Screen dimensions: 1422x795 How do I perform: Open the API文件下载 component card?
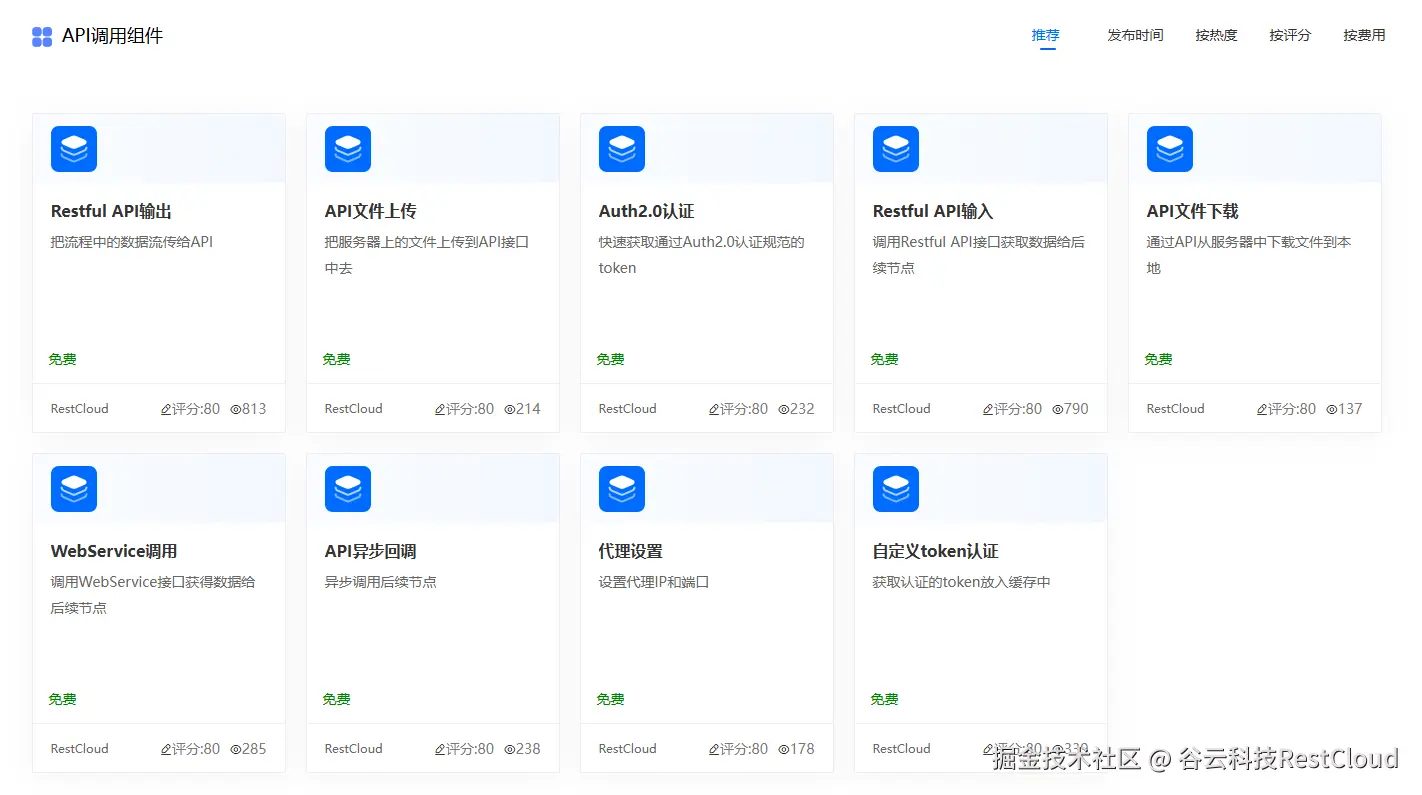tap(1255, 272)
